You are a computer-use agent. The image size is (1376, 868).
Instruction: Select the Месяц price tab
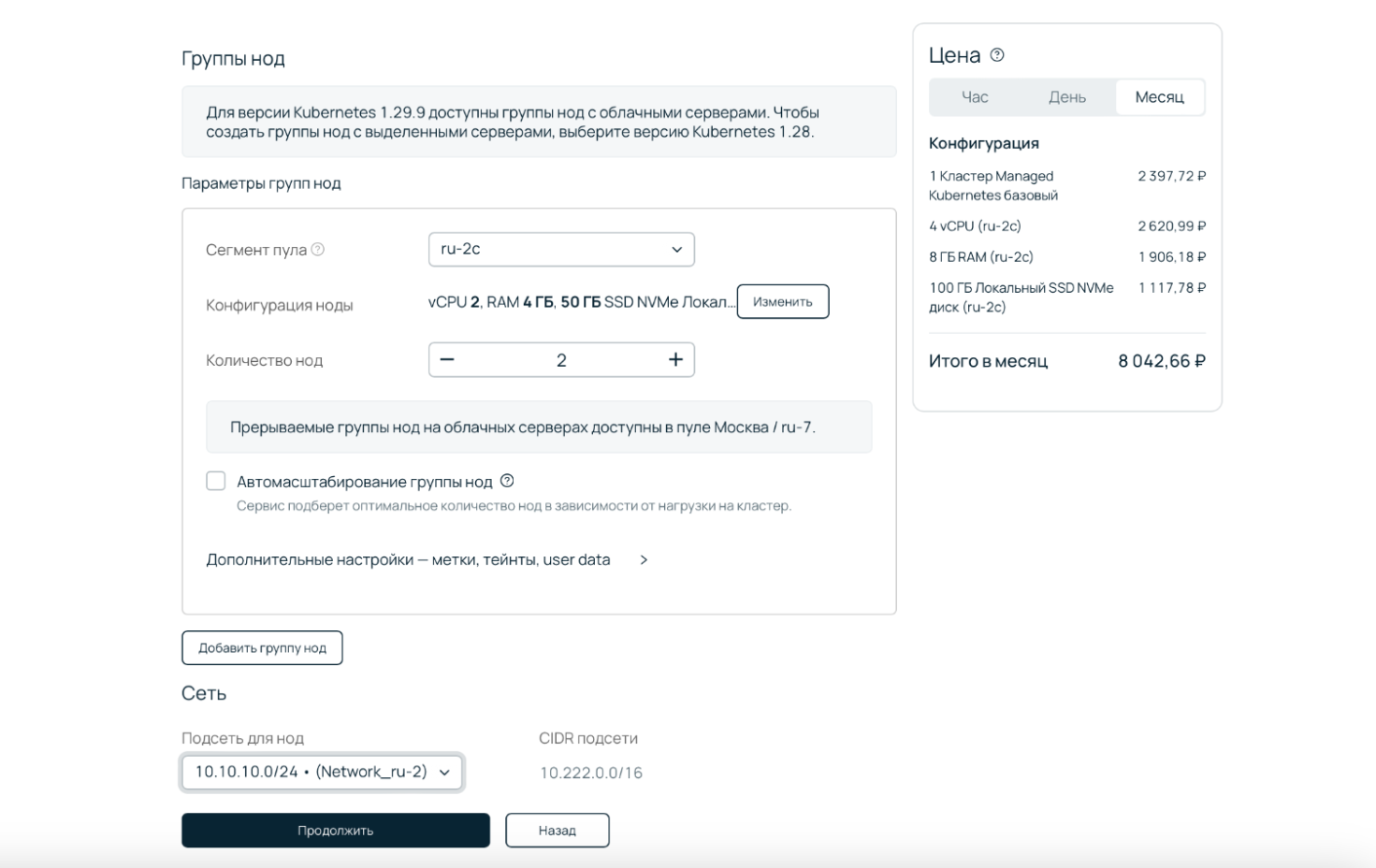(x=1159, y=97)
